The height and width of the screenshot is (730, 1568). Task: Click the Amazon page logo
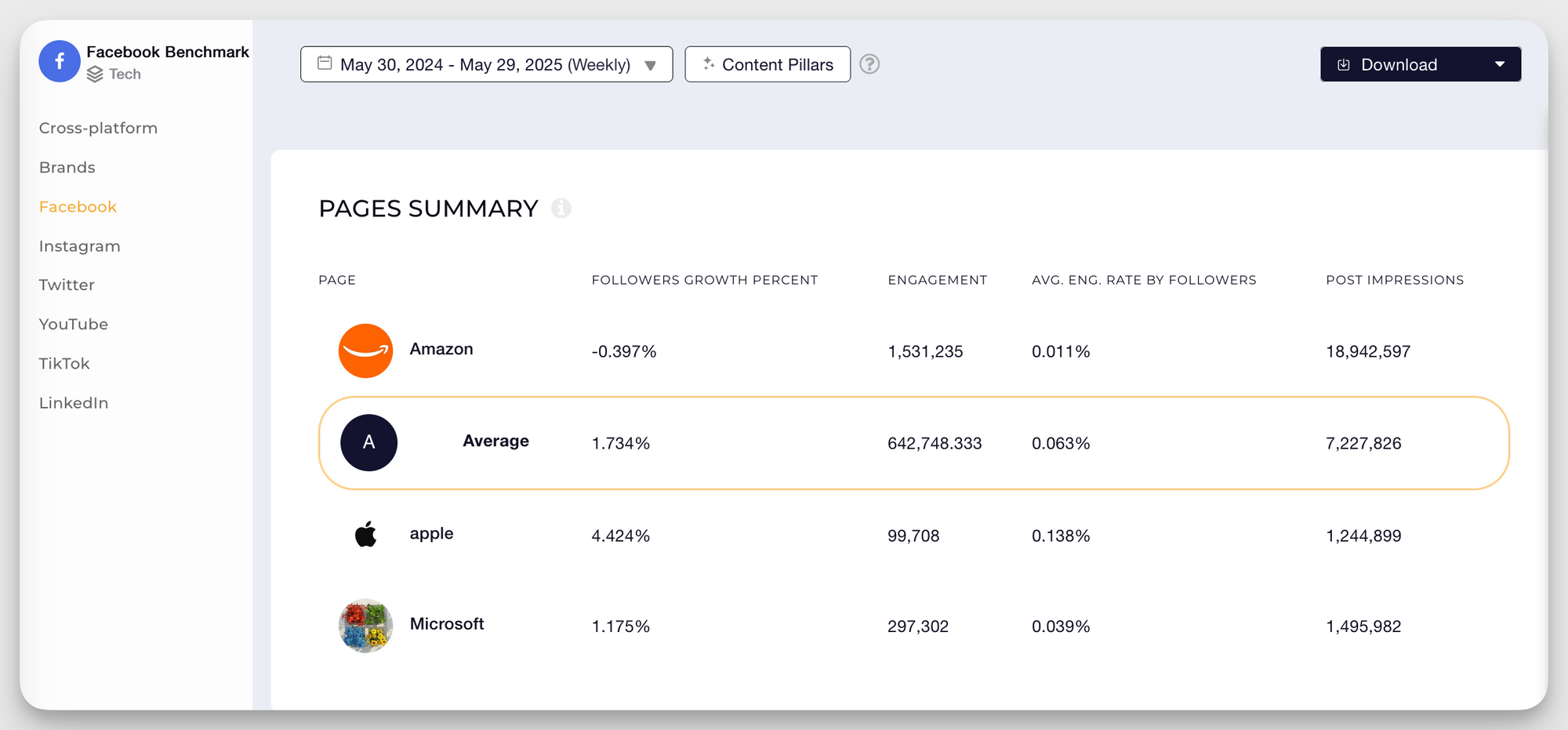point(365,350)
